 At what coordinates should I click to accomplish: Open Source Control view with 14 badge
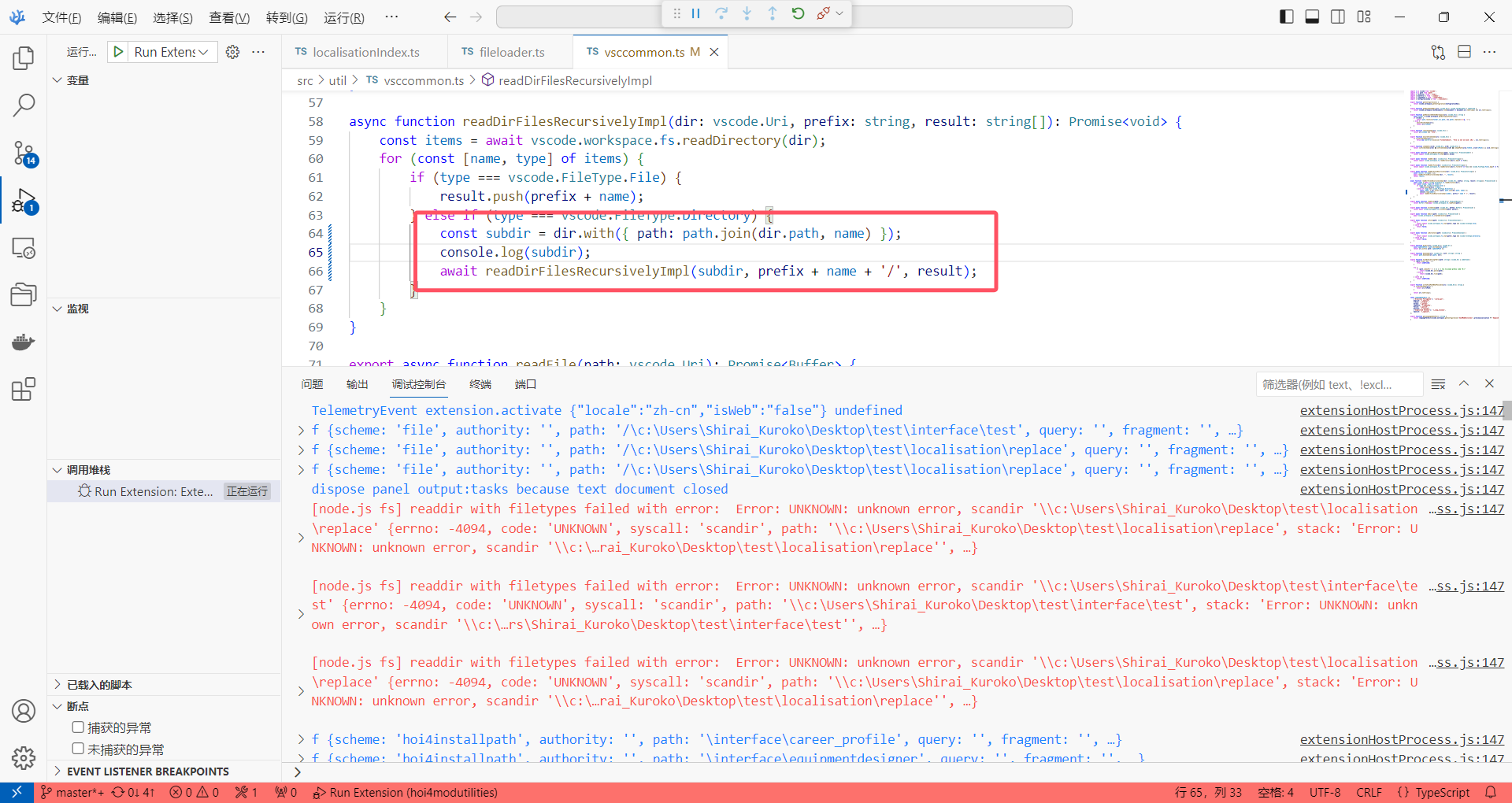tap(24, 153)
